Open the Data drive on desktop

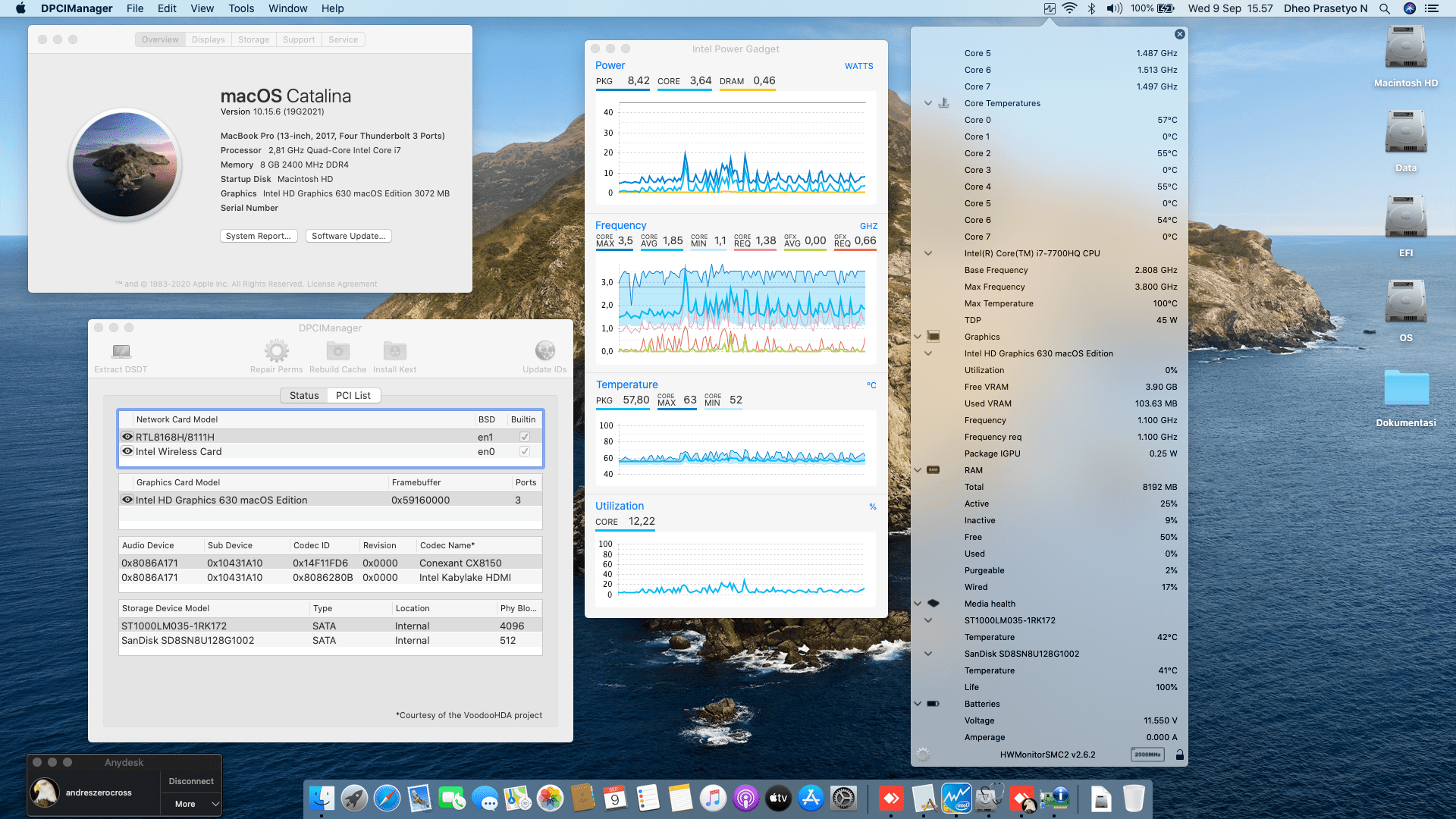point(1405,133)
